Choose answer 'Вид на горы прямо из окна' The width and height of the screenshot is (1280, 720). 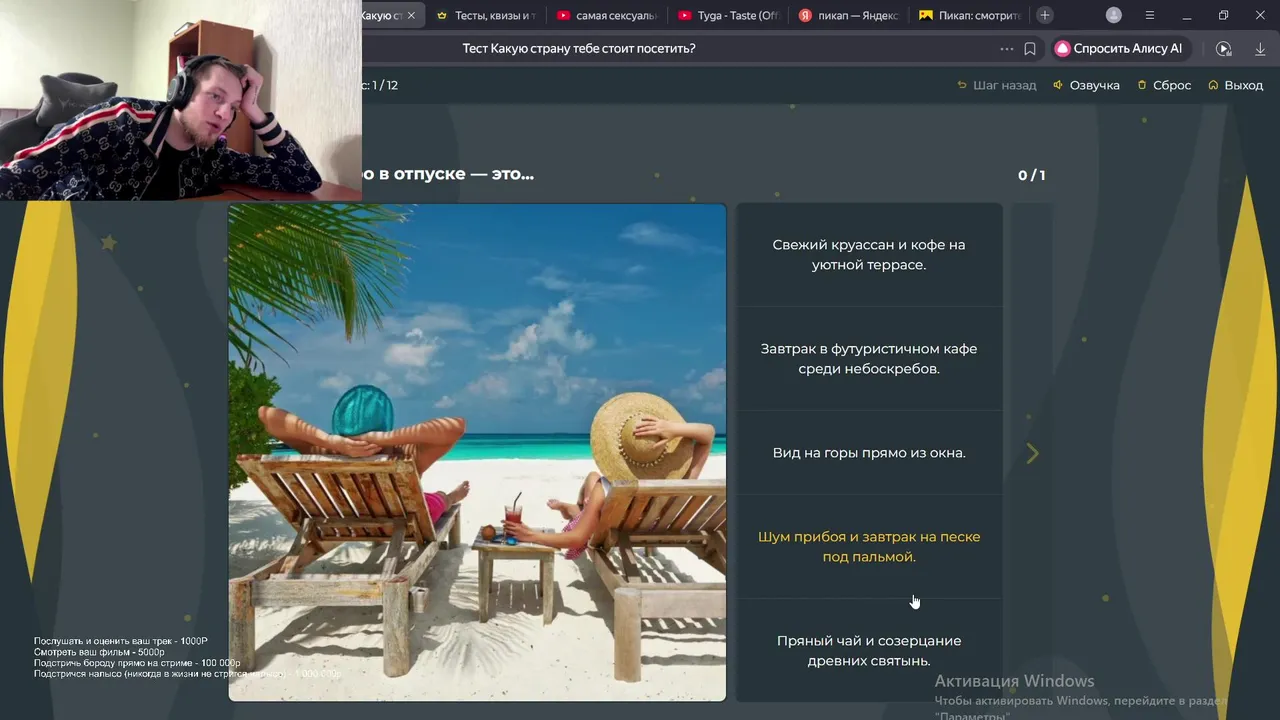(x=869, y=453)
